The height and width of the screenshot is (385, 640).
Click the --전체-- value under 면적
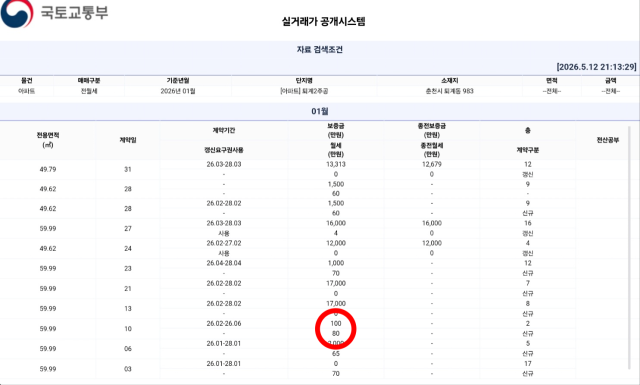tap(552, 91)
